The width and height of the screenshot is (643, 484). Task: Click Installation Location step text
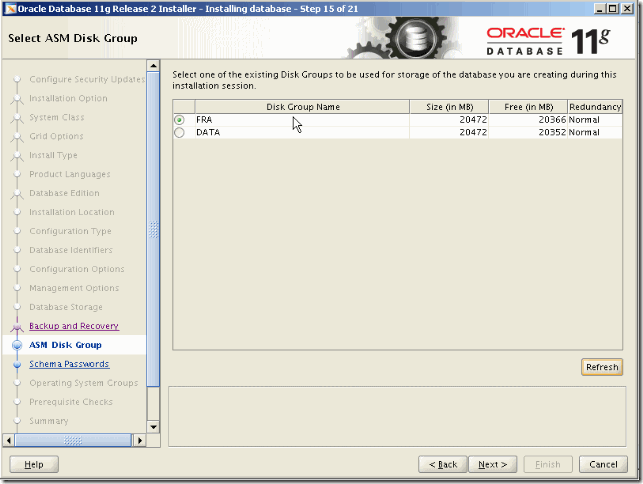pyautogui.click(x=72, y=212)
